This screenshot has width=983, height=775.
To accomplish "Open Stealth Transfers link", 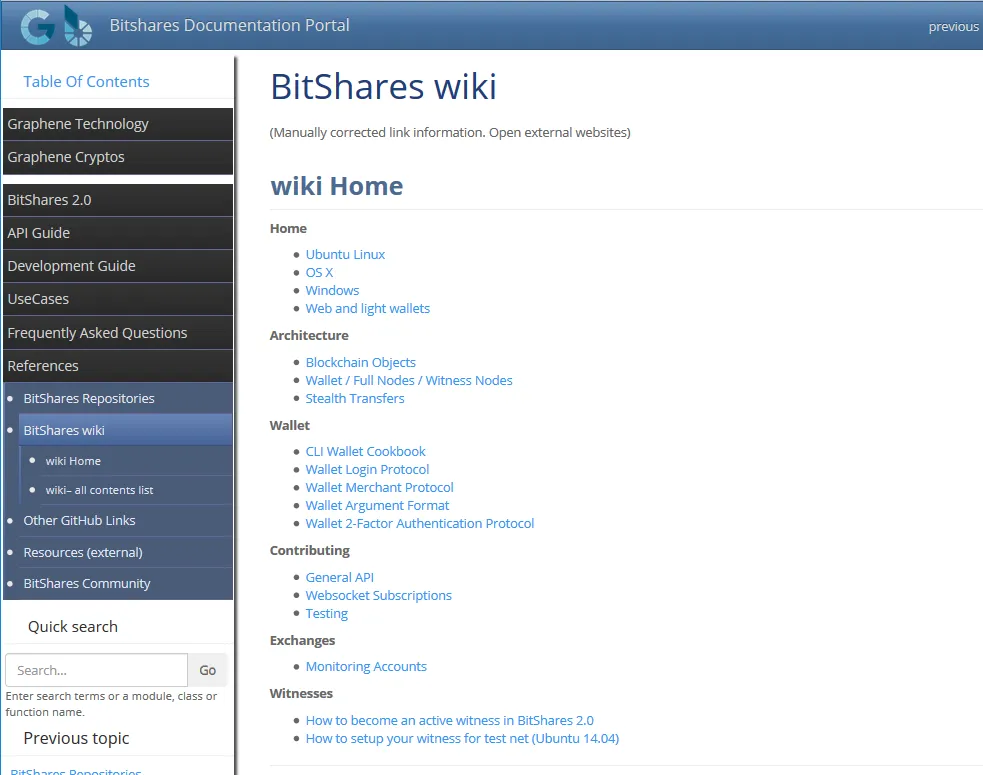I will tap(355, 399).
